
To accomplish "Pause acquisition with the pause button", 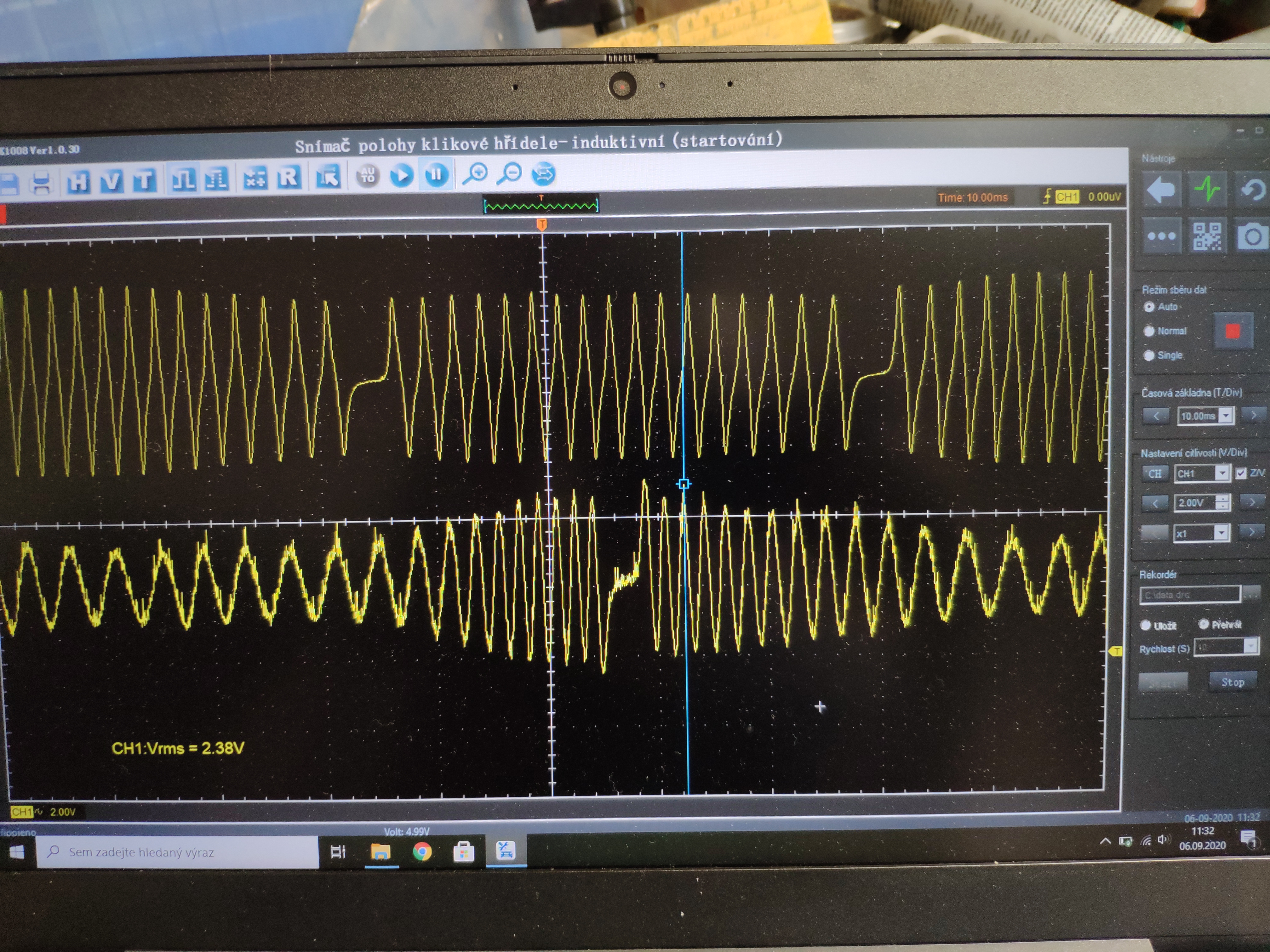I will click(436, 174).
